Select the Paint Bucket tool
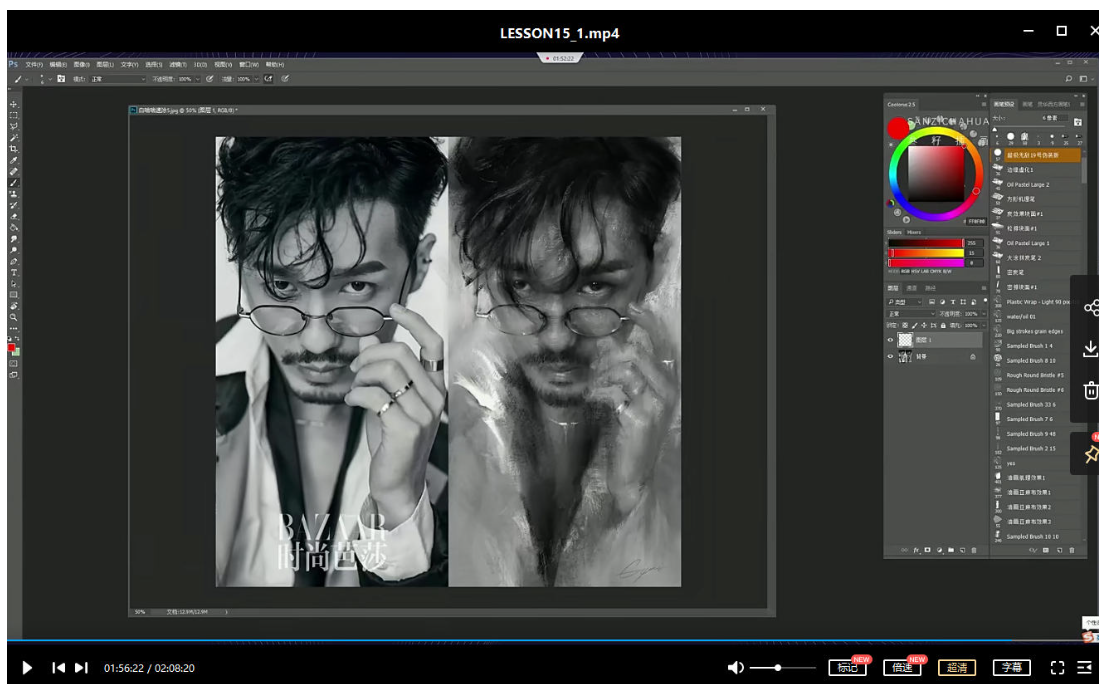Screen dimensions: 1099x684 point(13,227)
